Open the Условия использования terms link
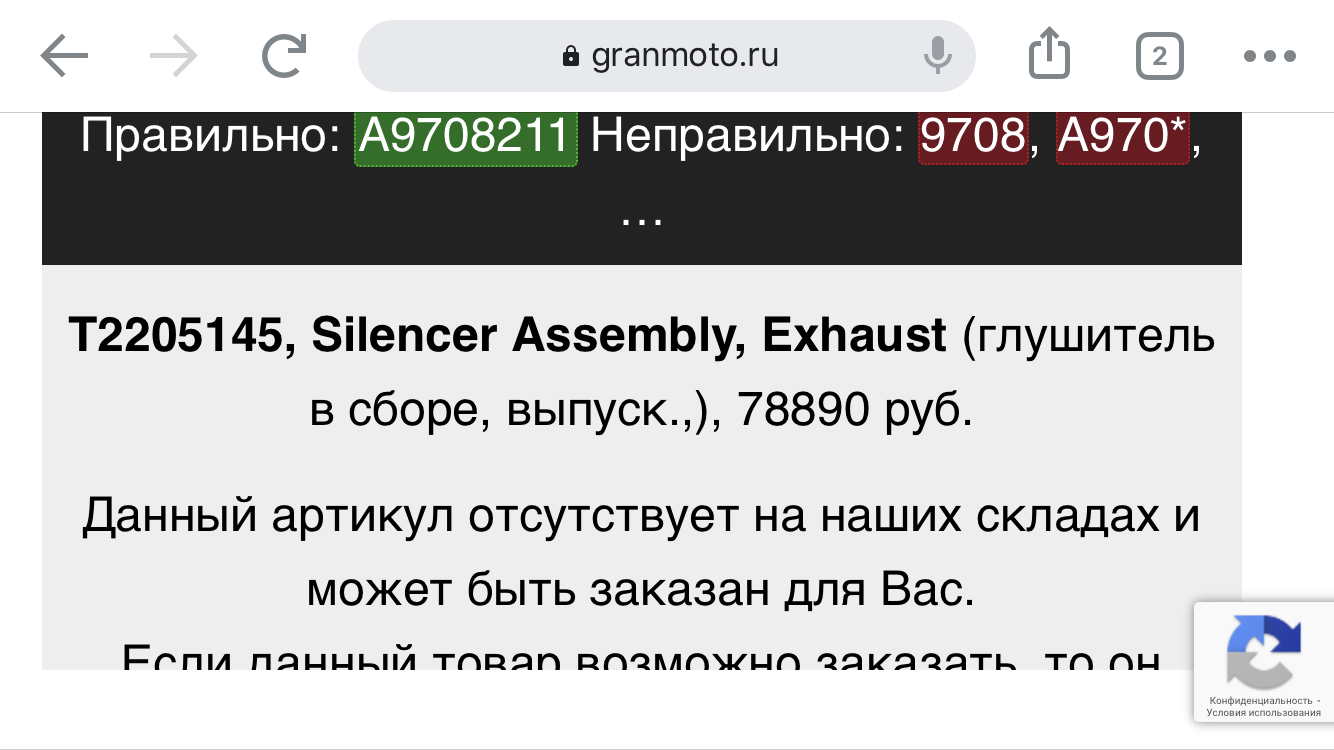 click(x=1263, y=712)
